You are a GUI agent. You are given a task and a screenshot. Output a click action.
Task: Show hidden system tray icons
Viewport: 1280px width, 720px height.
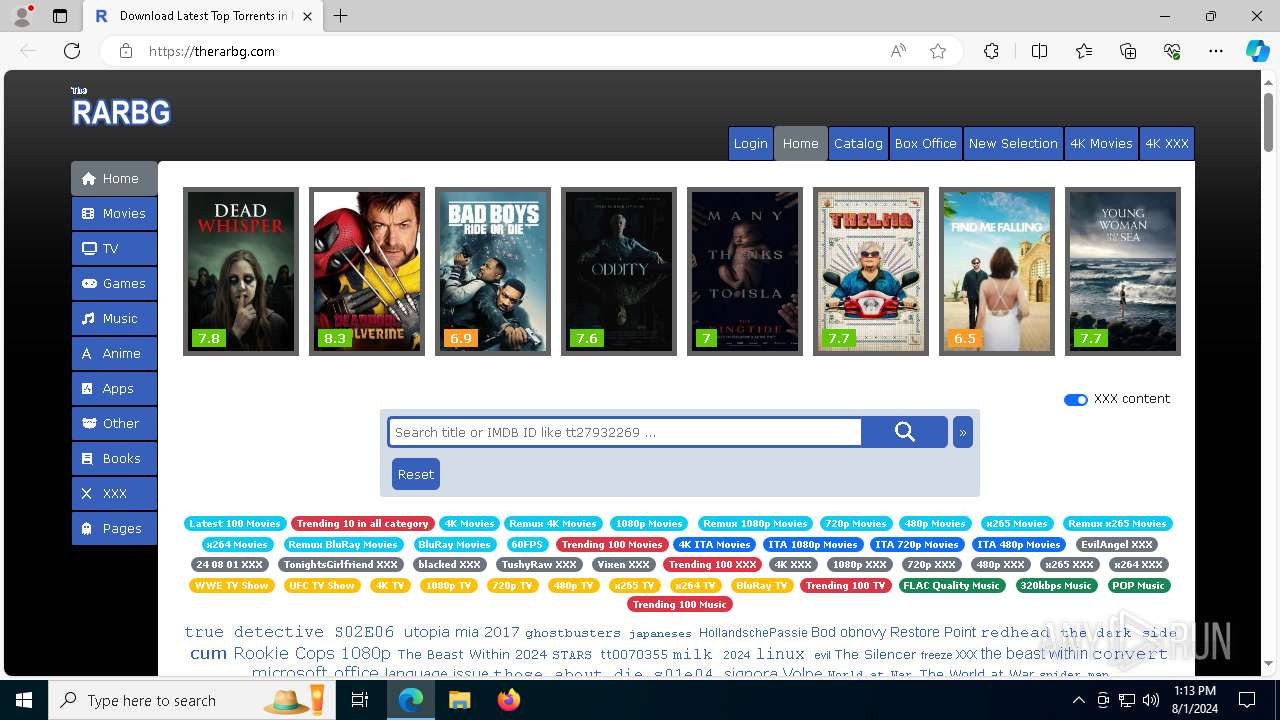click(x=1078, y=700)
